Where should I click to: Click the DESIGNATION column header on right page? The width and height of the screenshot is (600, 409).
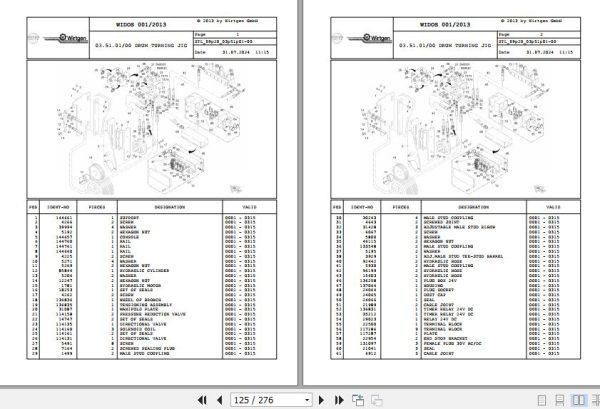coord(473,207)
